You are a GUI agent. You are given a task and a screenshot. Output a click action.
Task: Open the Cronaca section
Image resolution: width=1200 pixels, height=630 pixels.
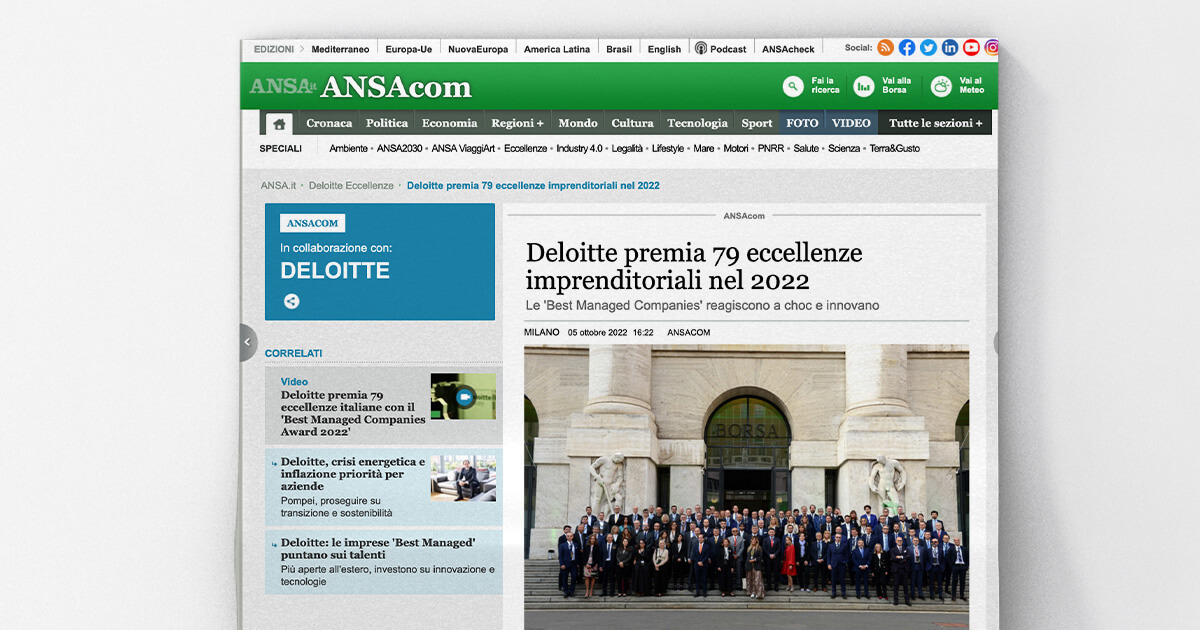point(329,123)
